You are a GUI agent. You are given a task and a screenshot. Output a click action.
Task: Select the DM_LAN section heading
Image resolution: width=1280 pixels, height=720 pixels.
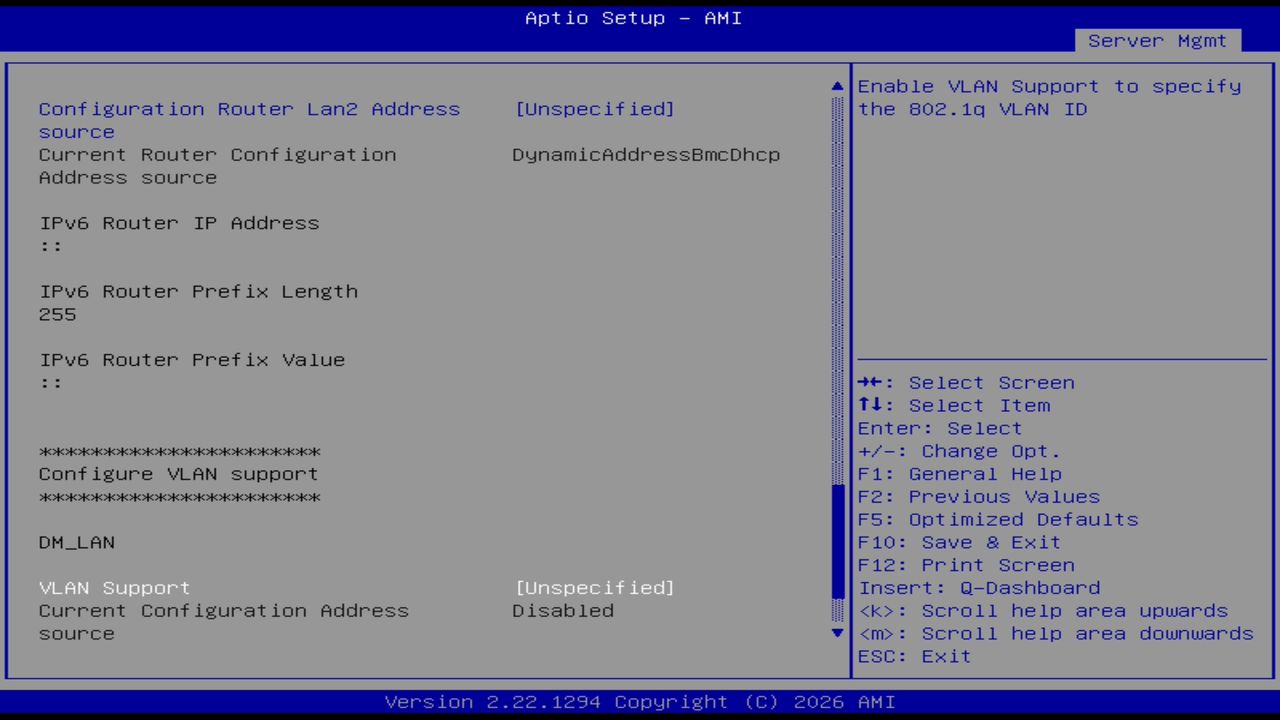click(x=76, y=542)
